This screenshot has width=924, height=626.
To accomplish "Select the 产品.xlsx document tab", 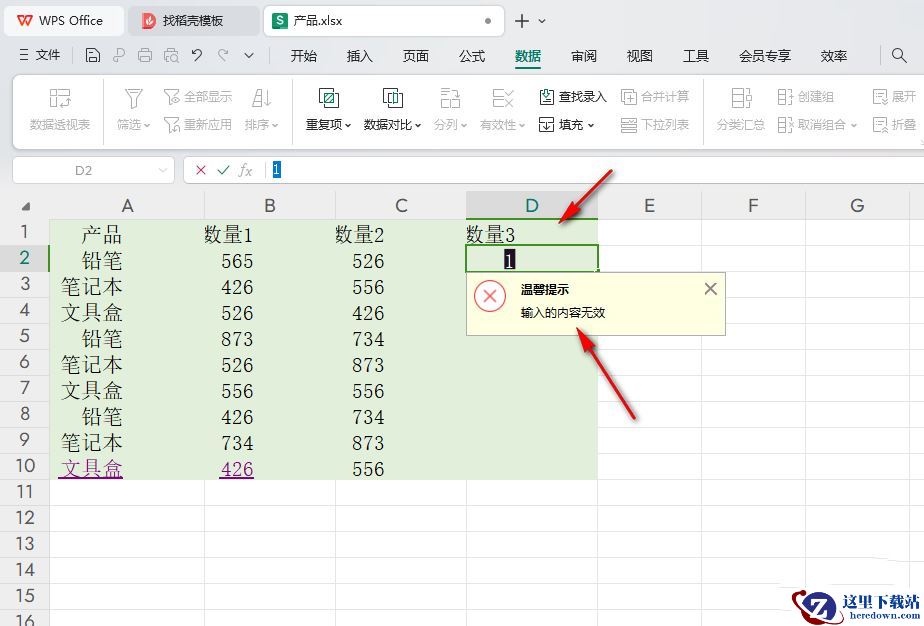I will (x=383, y=21).
